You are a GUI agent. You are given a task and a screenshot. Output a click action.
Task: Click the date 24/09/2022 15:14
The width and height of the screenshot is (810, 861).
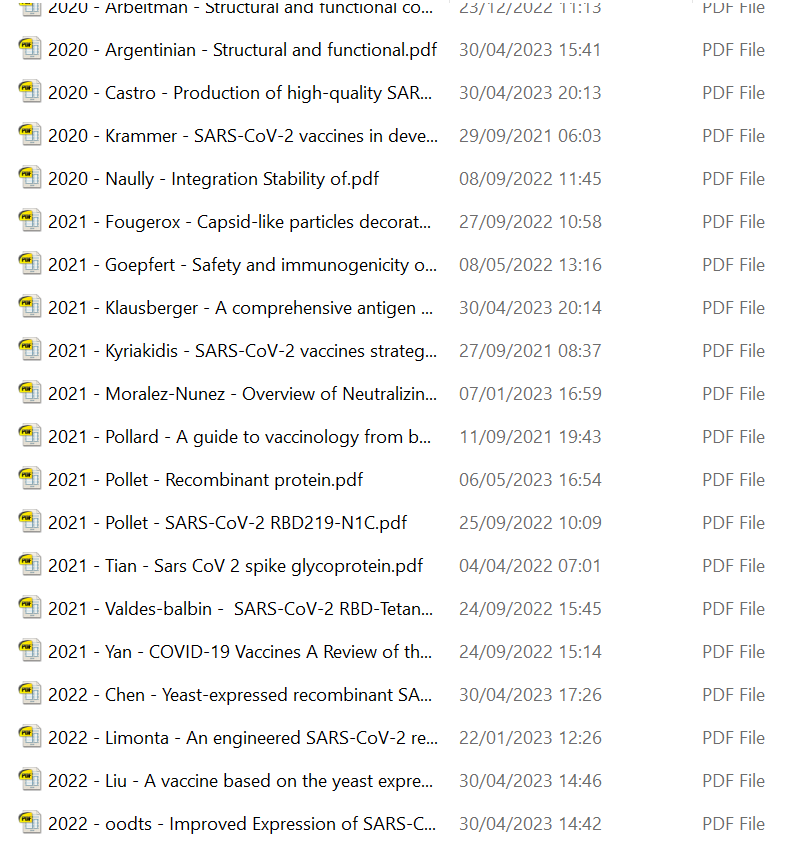click(530, 652)
